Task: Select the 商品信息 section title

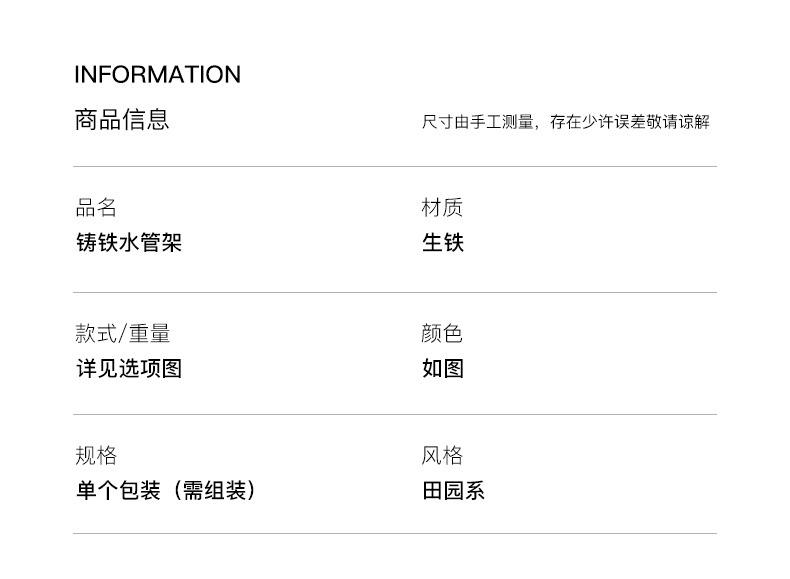Action: [122, 120]
